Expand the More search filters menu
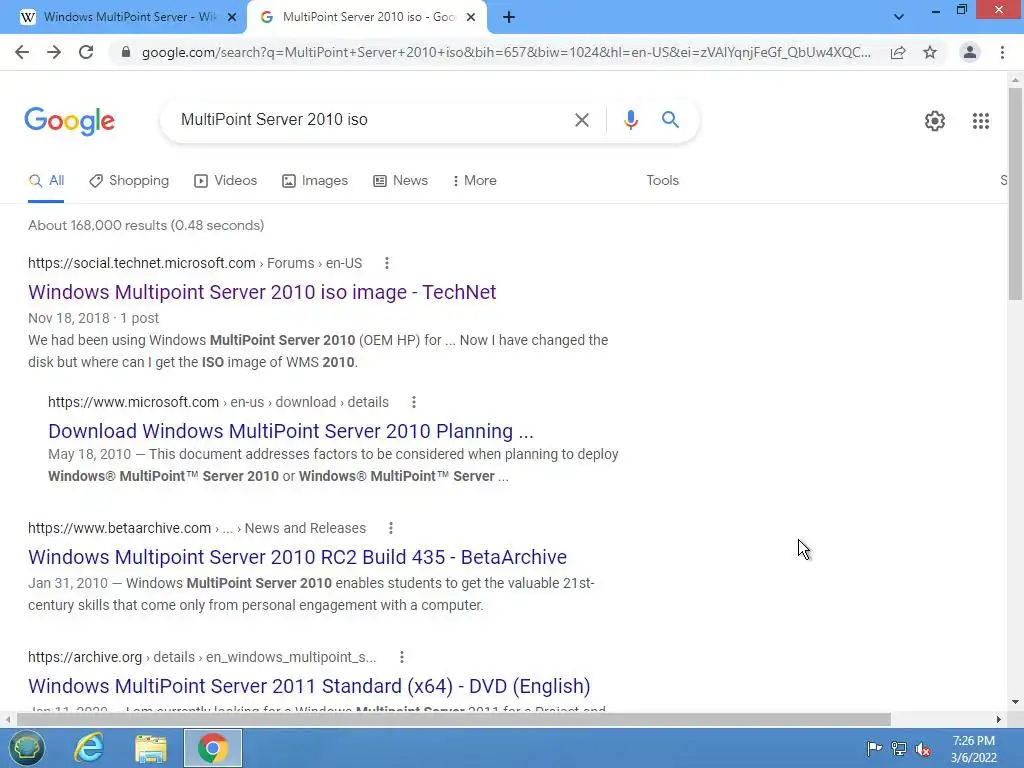Image resolution: width=1024 pixels, height=768 pixels. 474,181
